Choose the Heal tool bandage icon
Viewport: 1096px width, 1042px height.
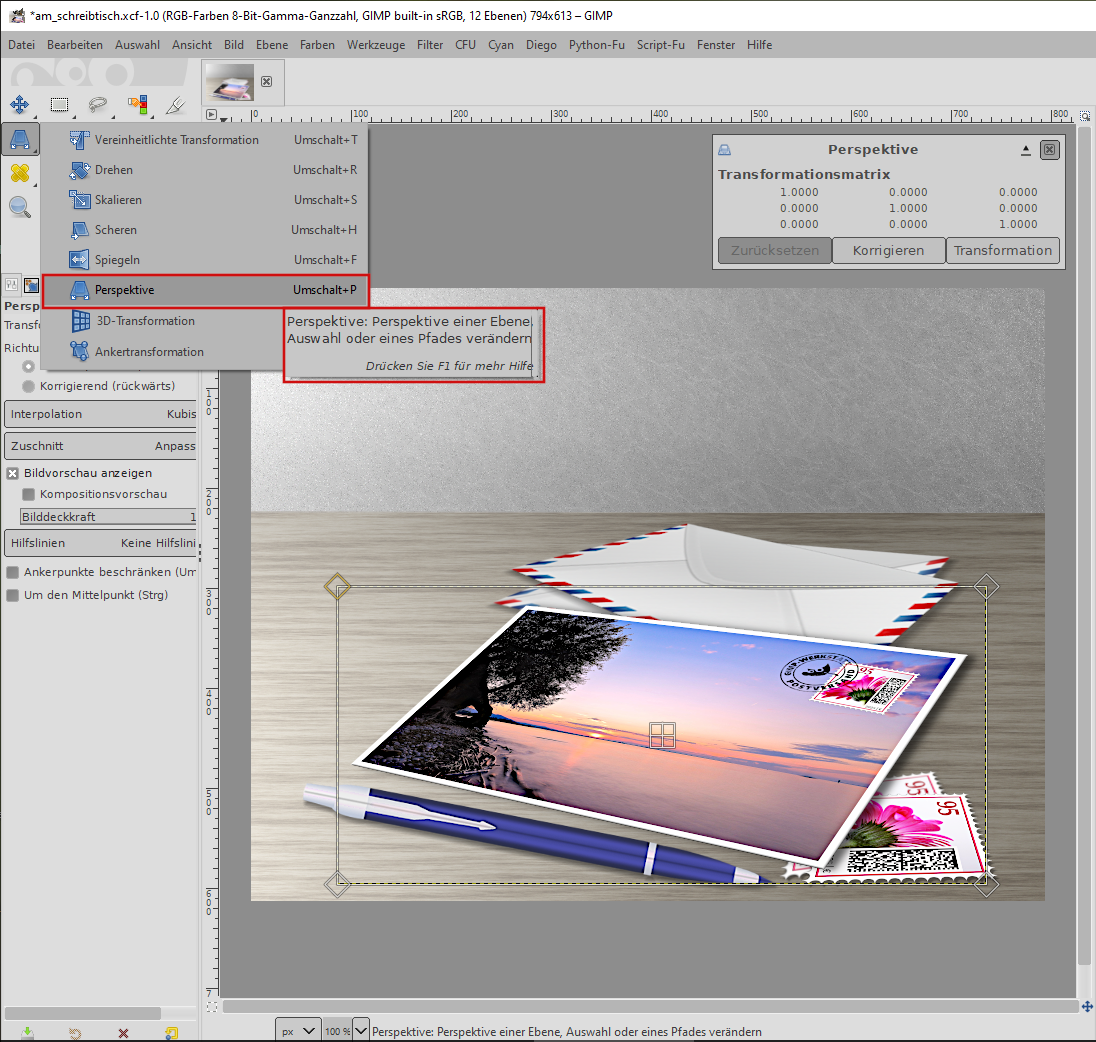tap(19, 173)
